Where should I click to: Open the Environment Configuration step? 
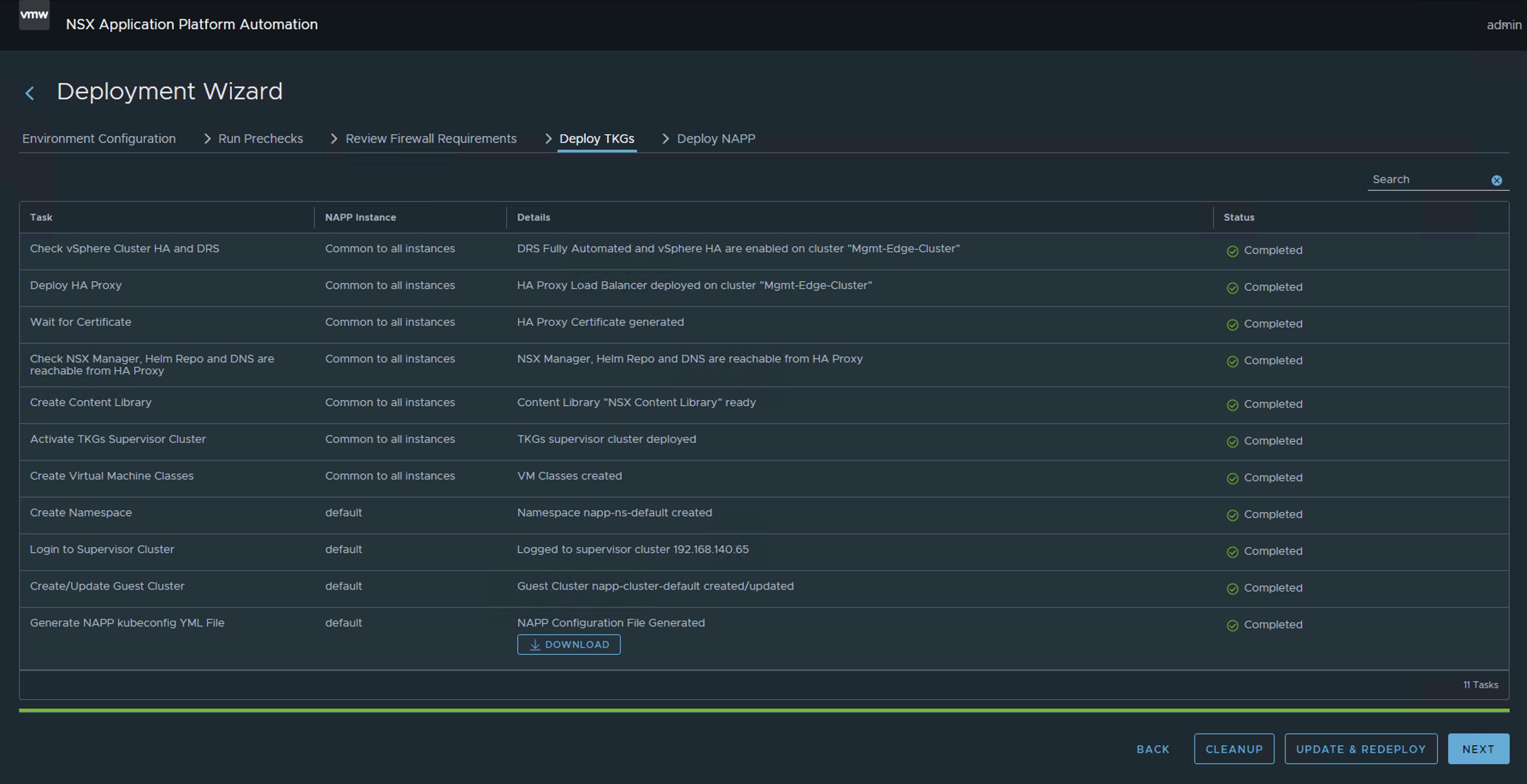(99, 139)
